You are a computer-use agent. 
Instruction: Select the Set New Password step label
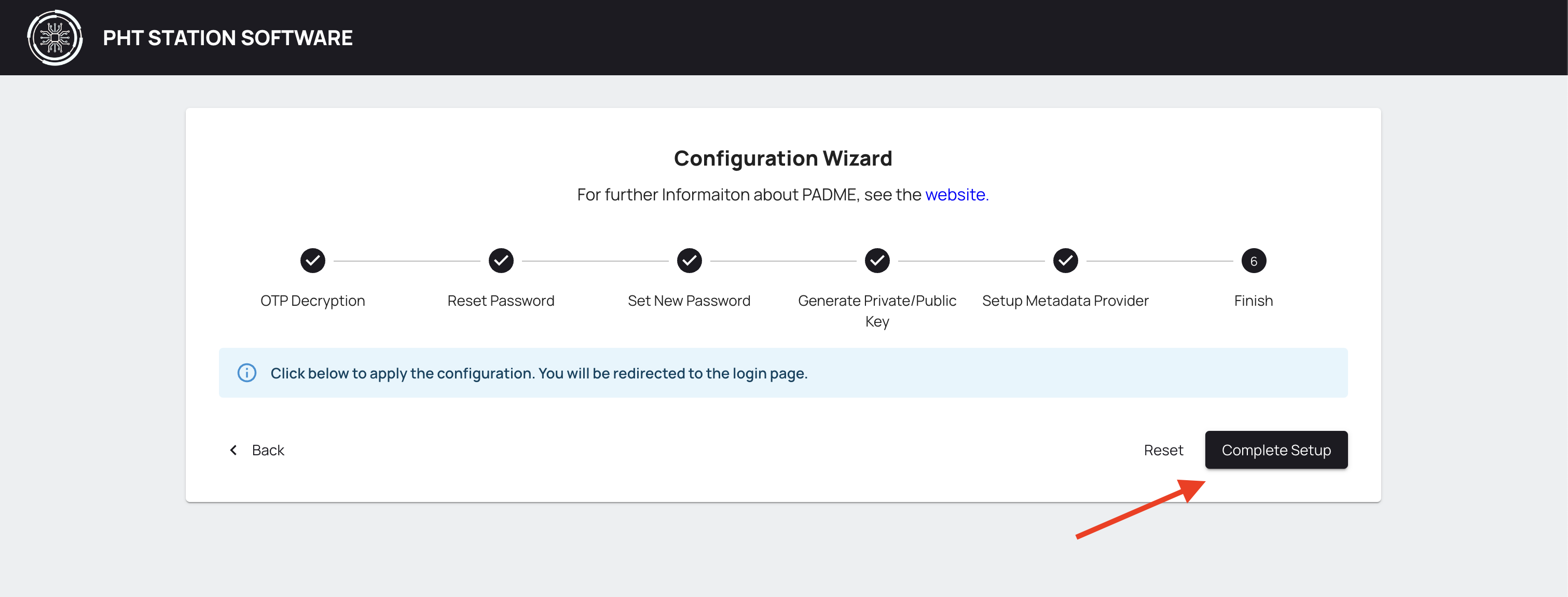(689, 301)
